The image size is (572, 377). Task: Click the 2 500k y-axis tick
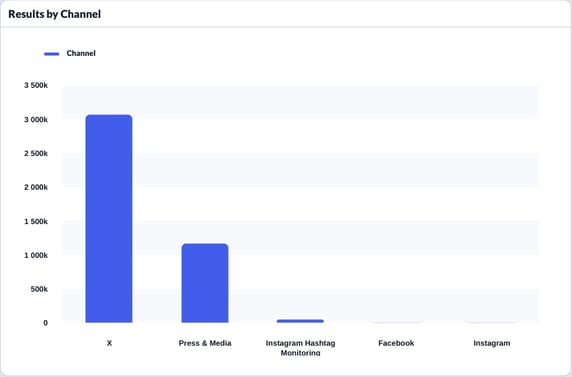coord(36,154)
